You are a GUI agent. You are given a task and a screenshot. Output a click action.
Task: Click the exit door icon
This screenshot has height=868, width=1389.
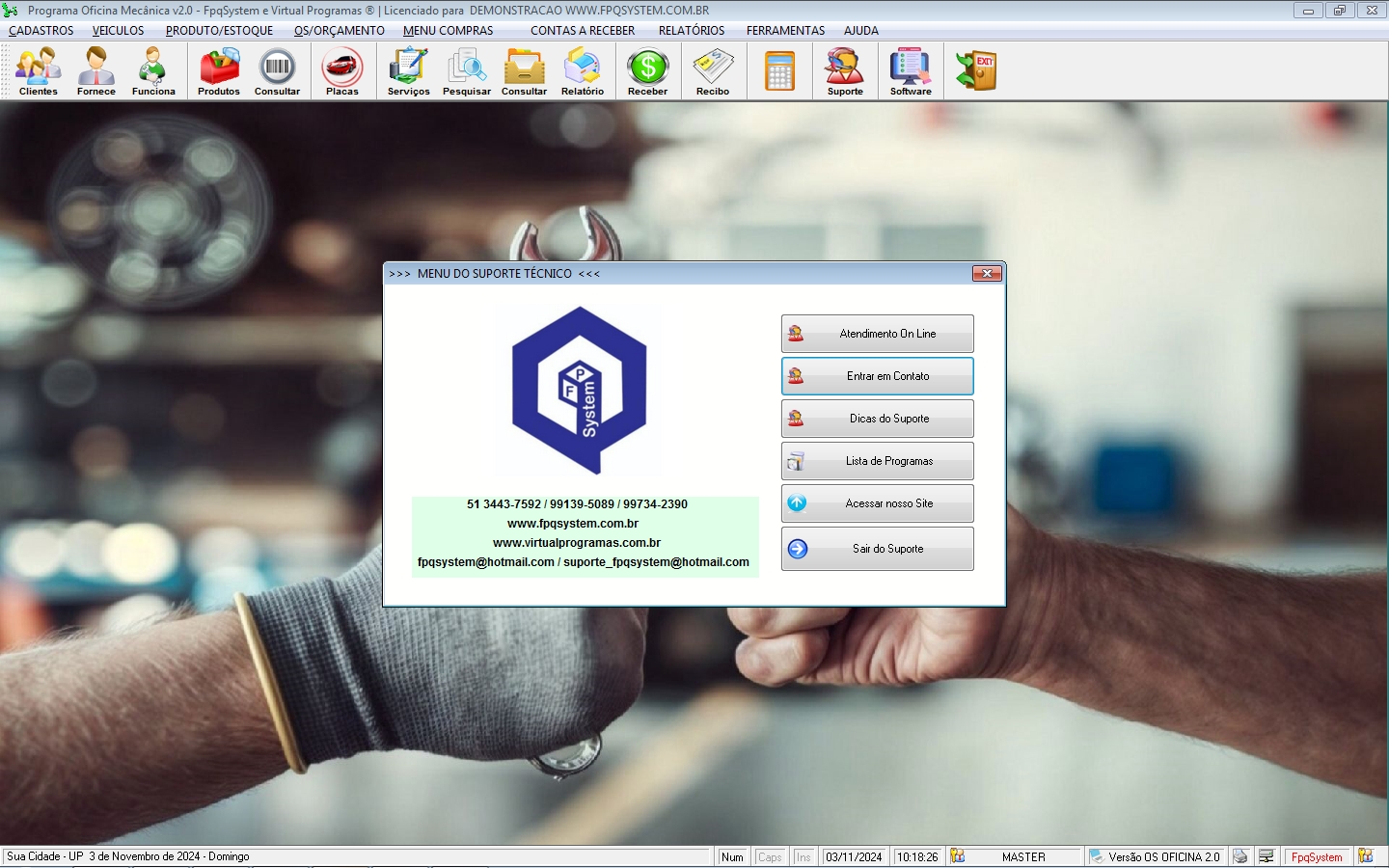(x=976, y=71)
